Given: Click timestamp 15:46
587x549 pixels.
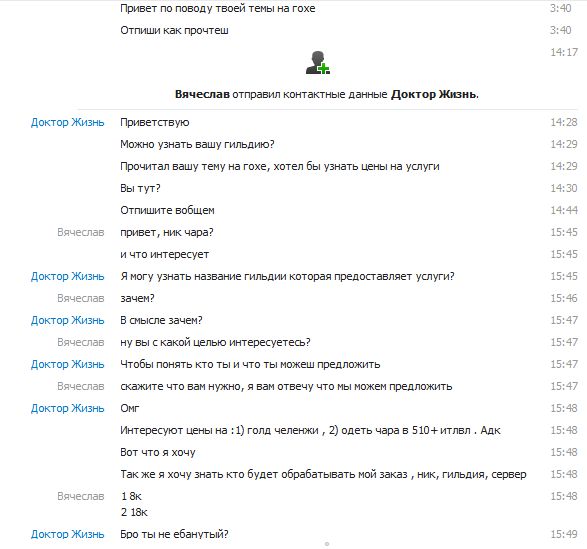Looking at the screenshot, I should tap(564, 298).
